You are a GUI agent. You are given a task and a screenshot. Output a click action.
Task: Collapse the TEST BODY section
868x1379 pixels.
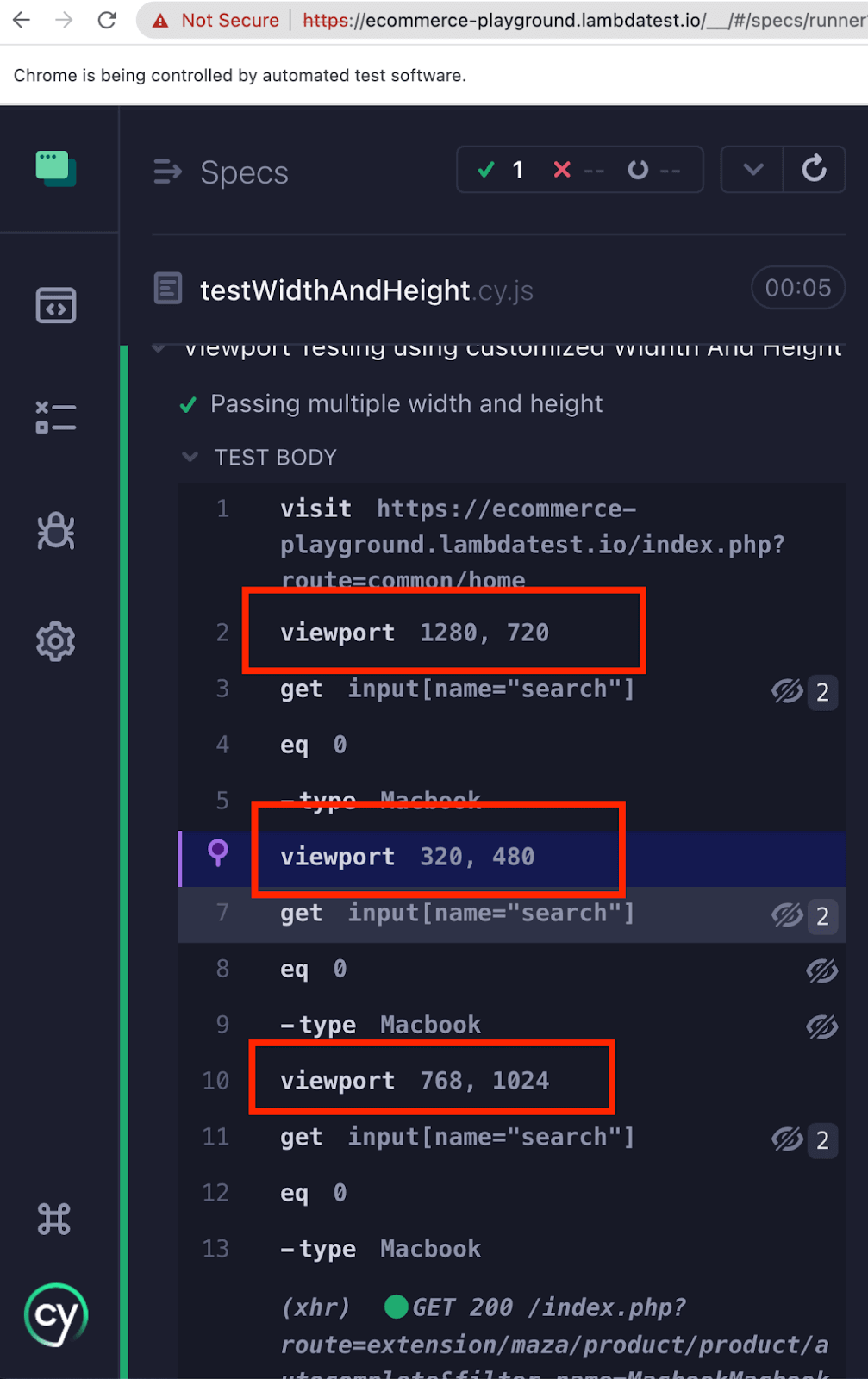click(x=190, y=457)
